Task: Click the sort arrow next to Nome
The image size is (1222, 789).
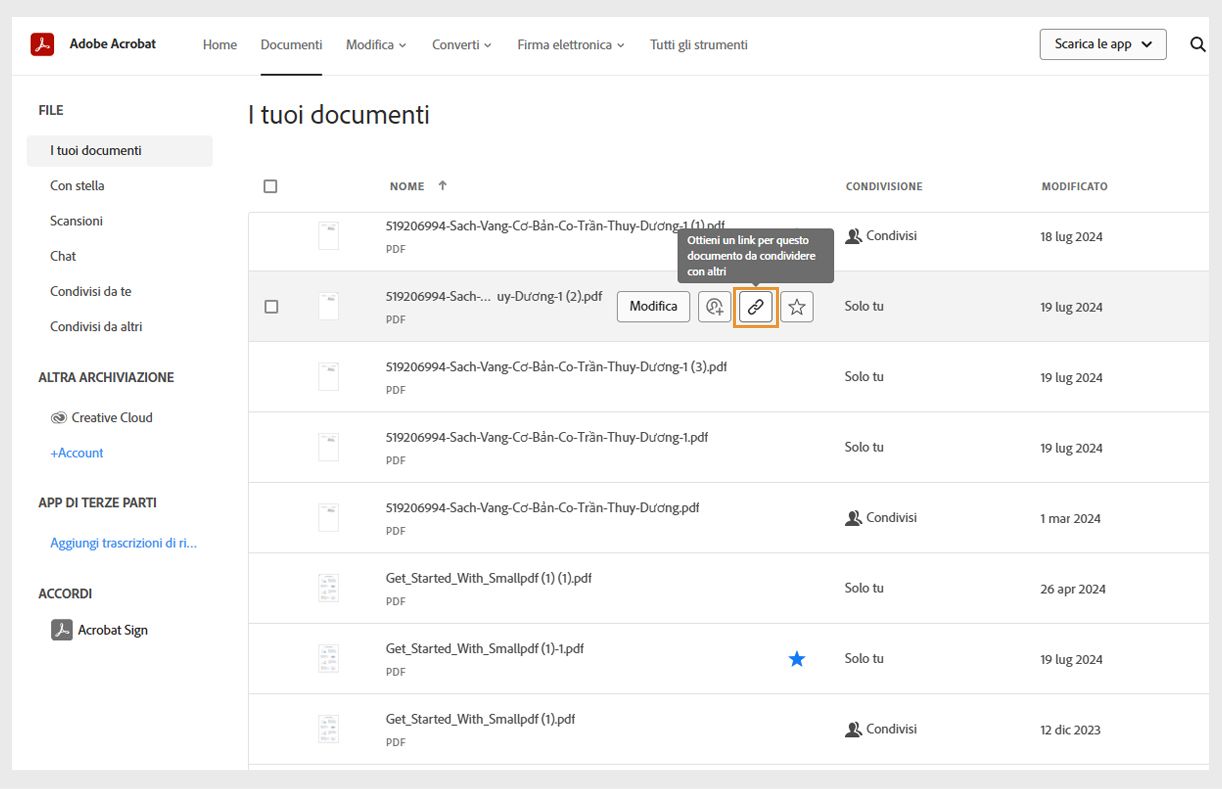Action: (443, 186)
